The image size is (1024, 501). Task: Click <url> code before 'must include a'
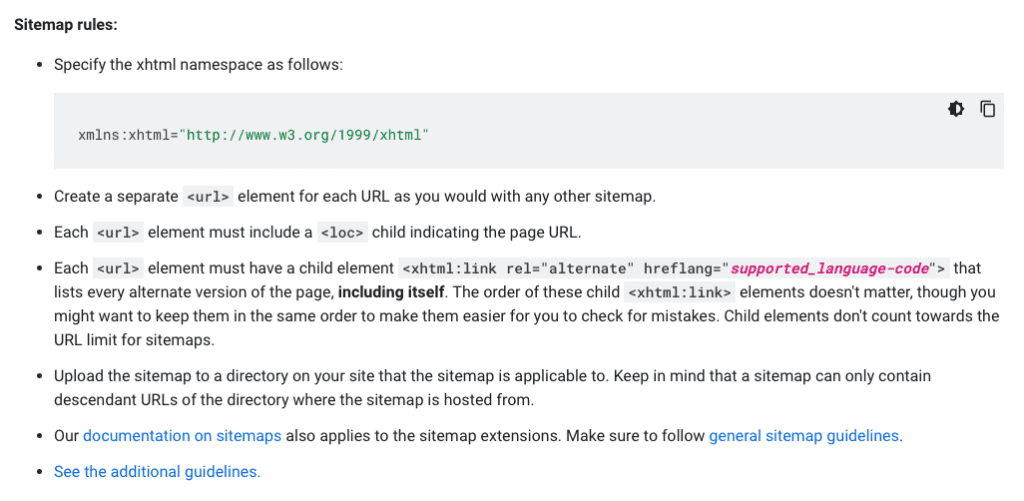[x=119, y=232]
